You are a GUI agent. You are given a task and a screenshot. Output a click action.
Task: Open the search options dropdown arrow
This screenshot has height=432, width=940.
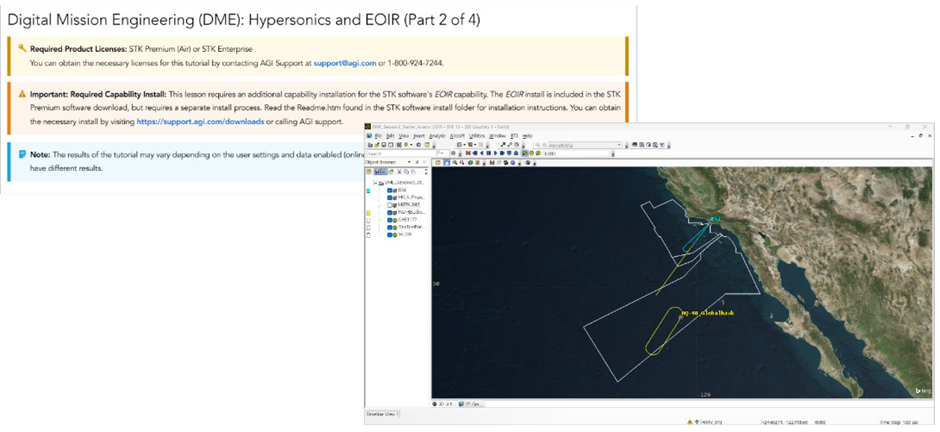(443, 153)
